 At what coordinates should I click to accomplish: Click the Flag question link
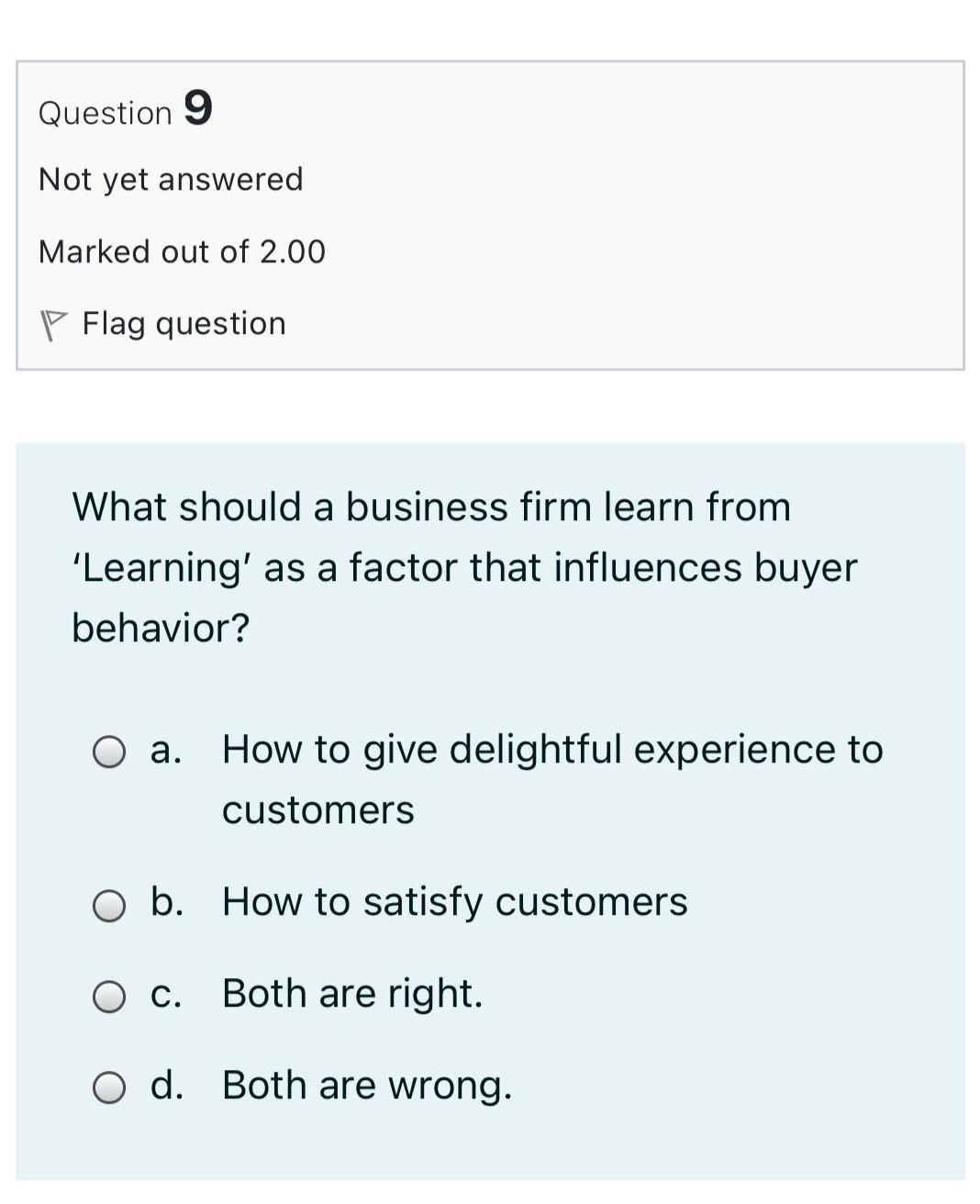183,323
